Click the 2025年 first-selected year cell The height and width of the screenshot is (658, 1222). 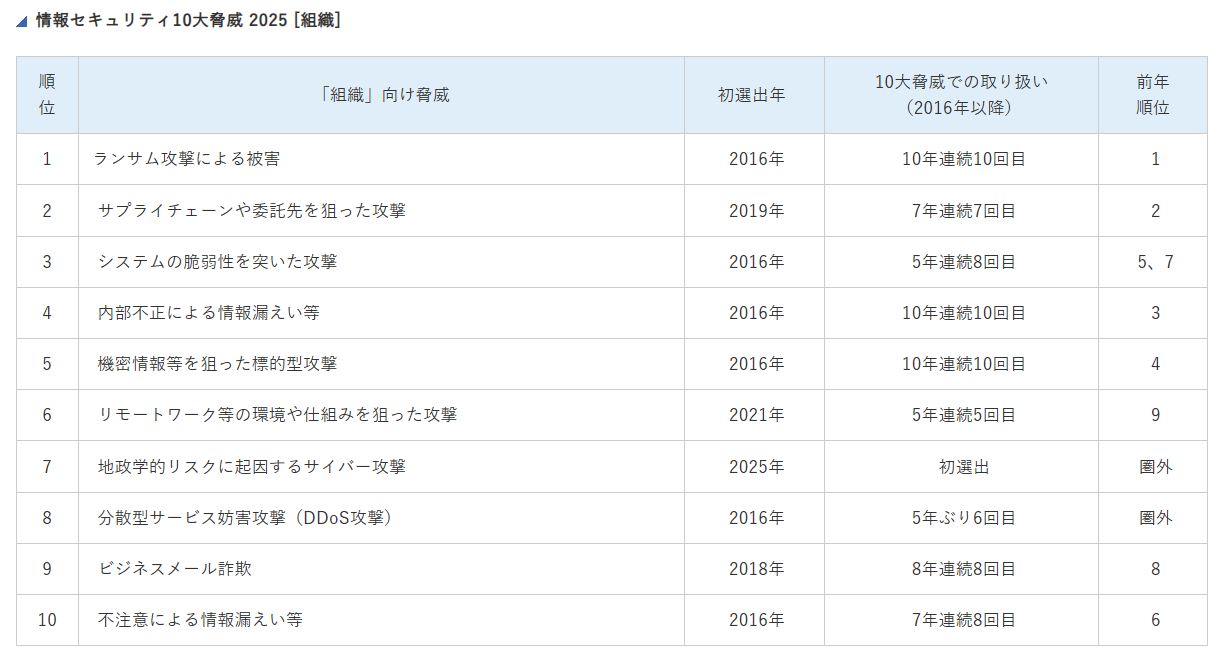tap(756, 467)
